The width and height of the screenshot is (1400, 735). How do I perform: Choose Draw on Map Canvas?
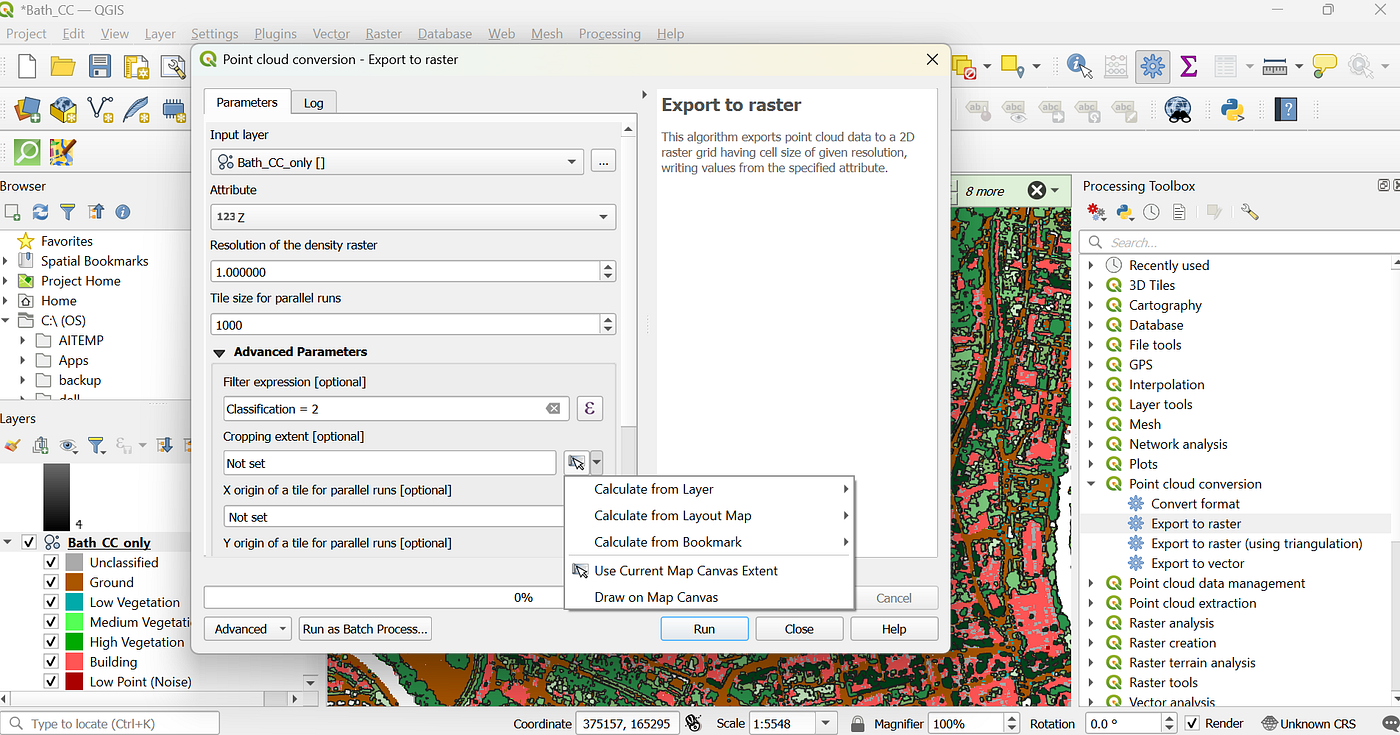[709, 597]
